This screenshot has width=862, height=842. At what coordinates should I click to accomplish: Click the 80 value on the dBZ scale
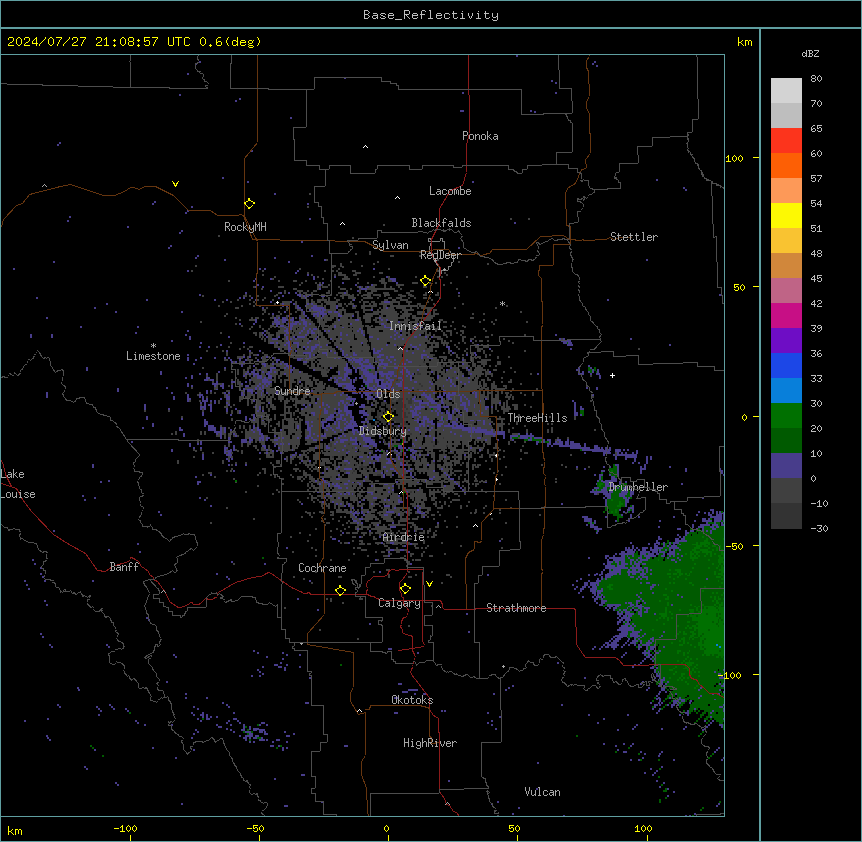point(816,79)
